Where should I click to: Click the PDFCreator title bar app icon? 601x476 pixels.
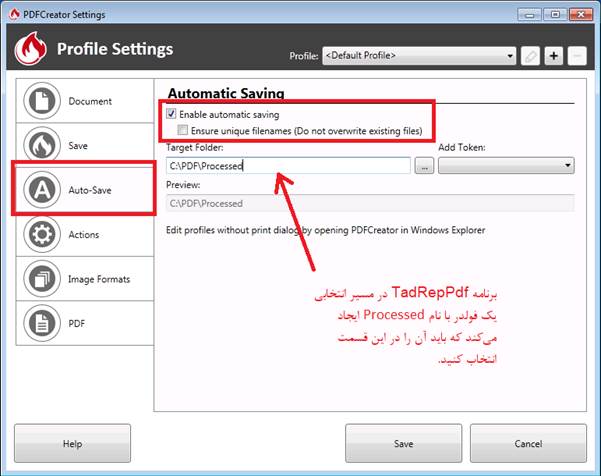click(15, 14)
